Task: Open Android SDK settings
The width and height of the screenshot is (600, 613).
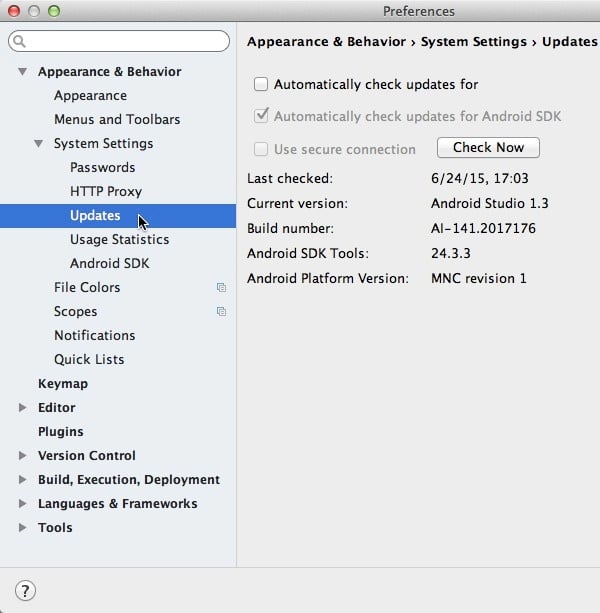Action: pos(109,263)
